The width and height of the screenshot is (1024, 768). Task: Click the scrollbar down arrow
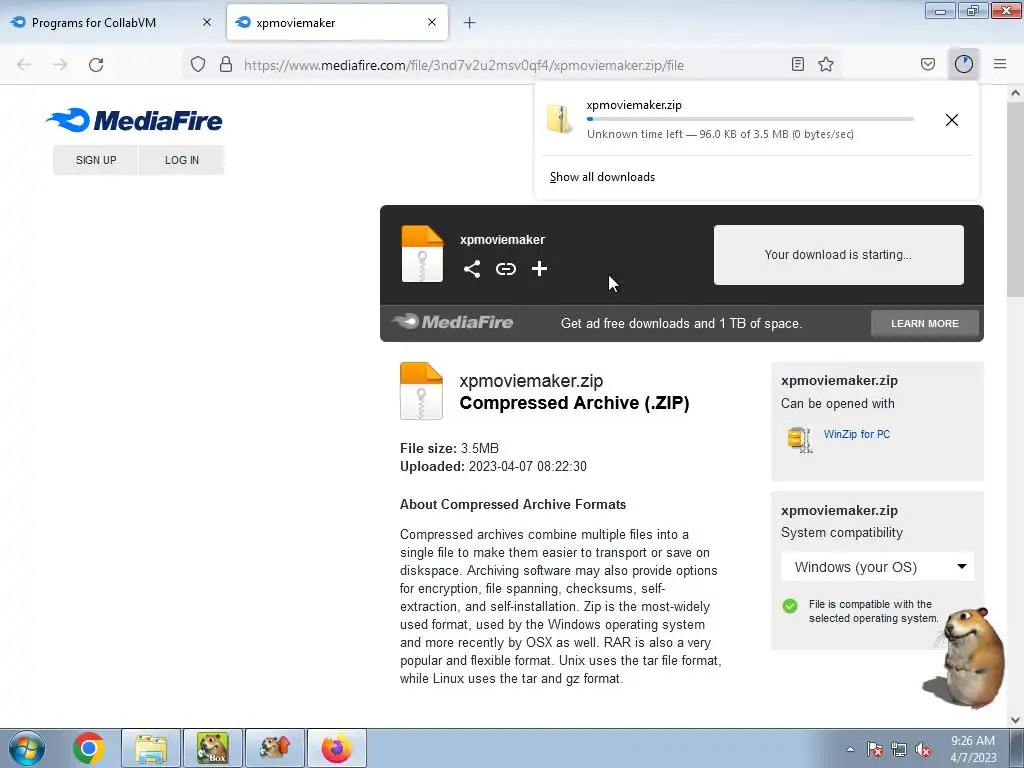pos(1015,720)
